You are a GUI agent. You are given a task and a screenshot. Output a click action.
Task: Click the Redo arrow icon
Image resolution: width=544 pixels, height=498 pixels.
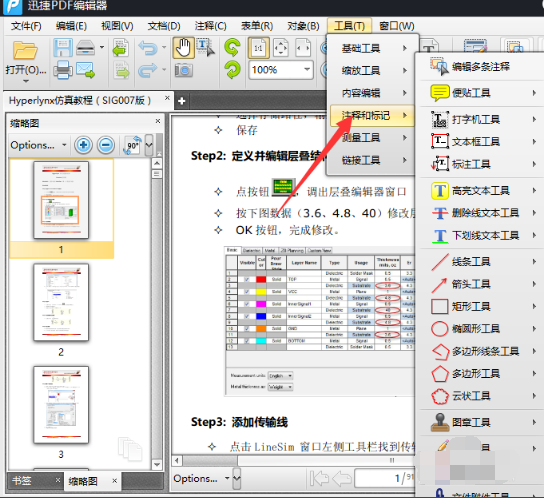[x=148, y=70]
